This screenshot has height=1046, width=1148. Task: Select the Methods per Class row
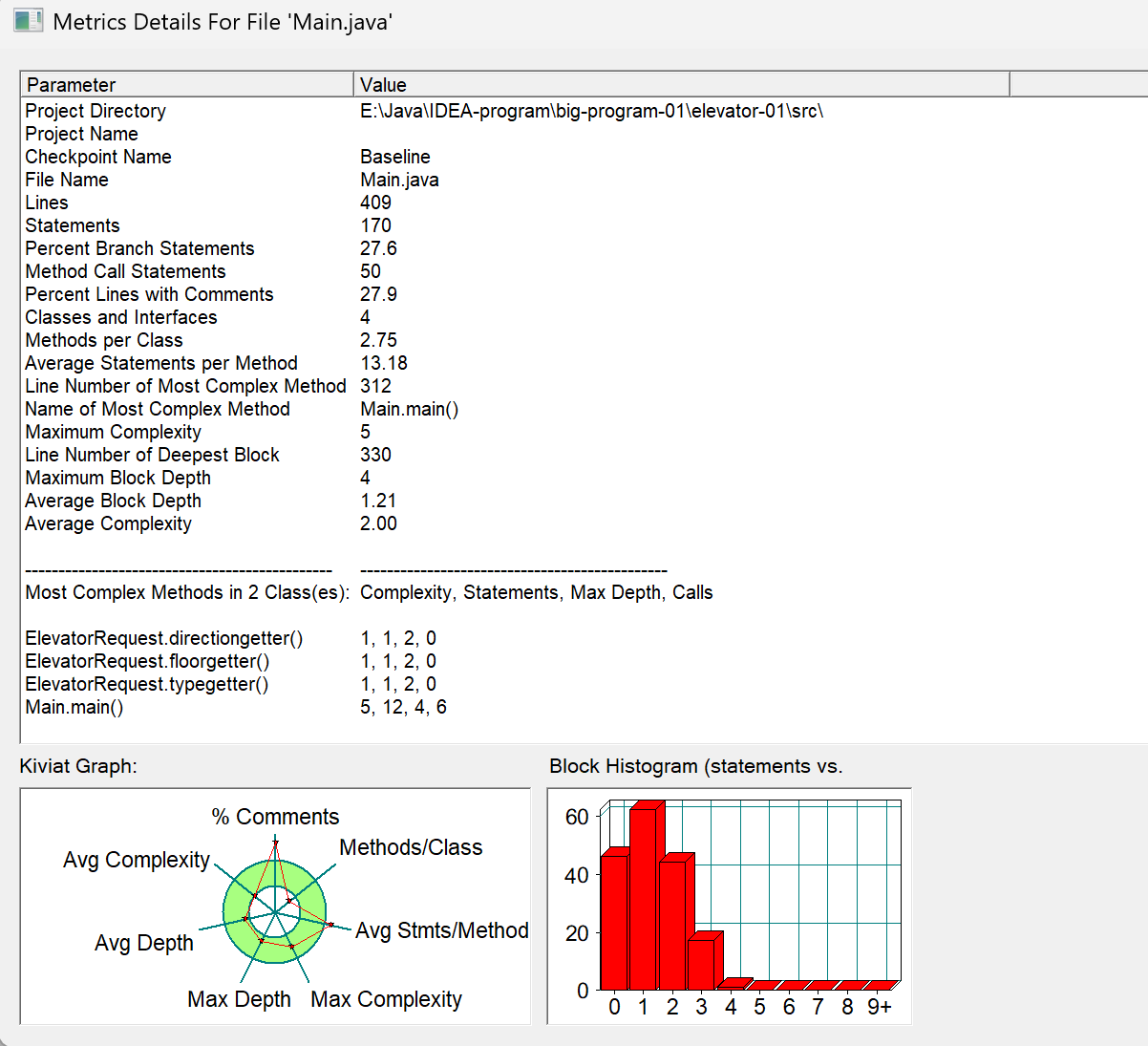104,340
